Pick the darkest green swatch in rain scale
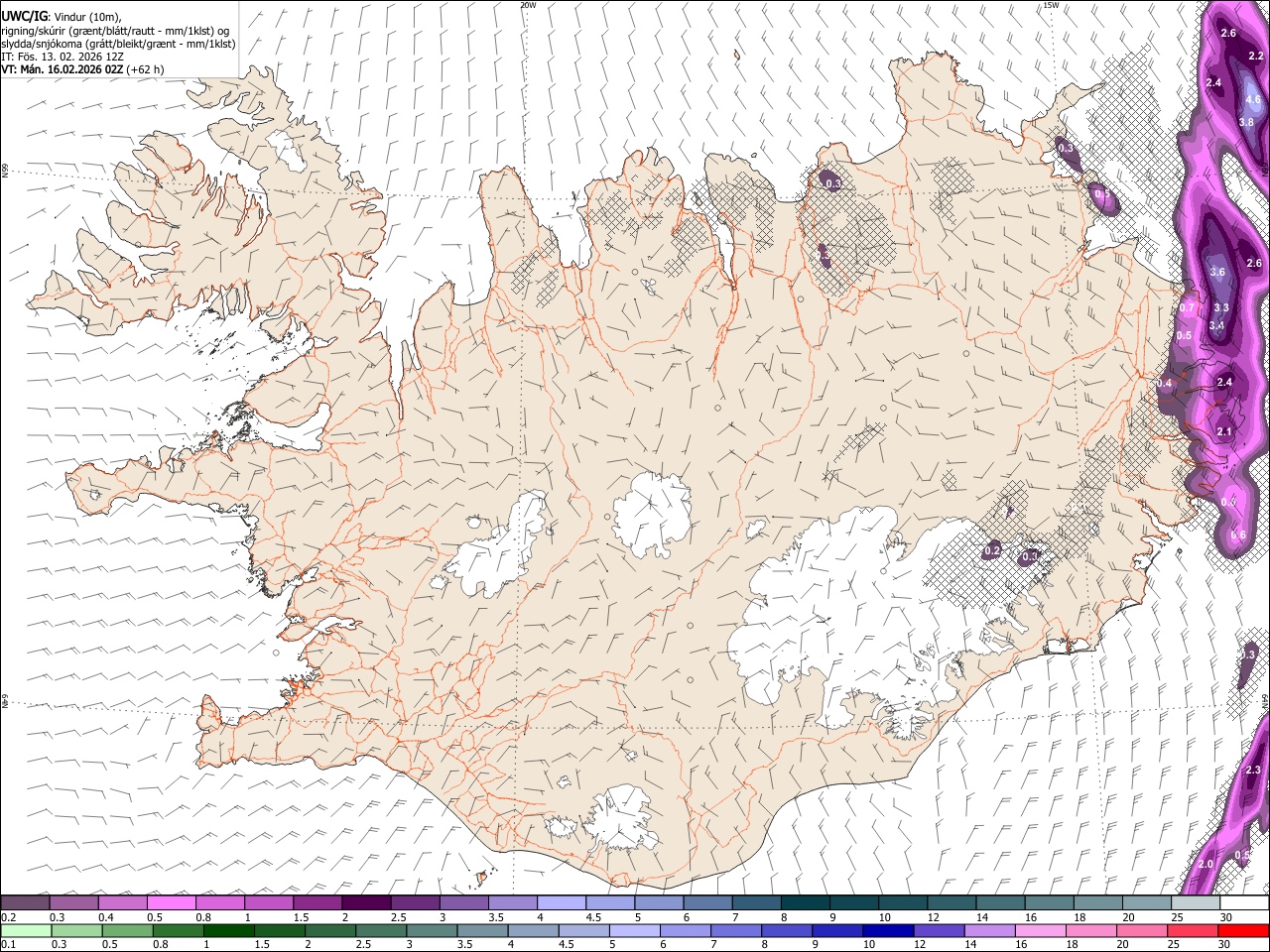This screenshot has width=1270, height=952. pos(228,930)
